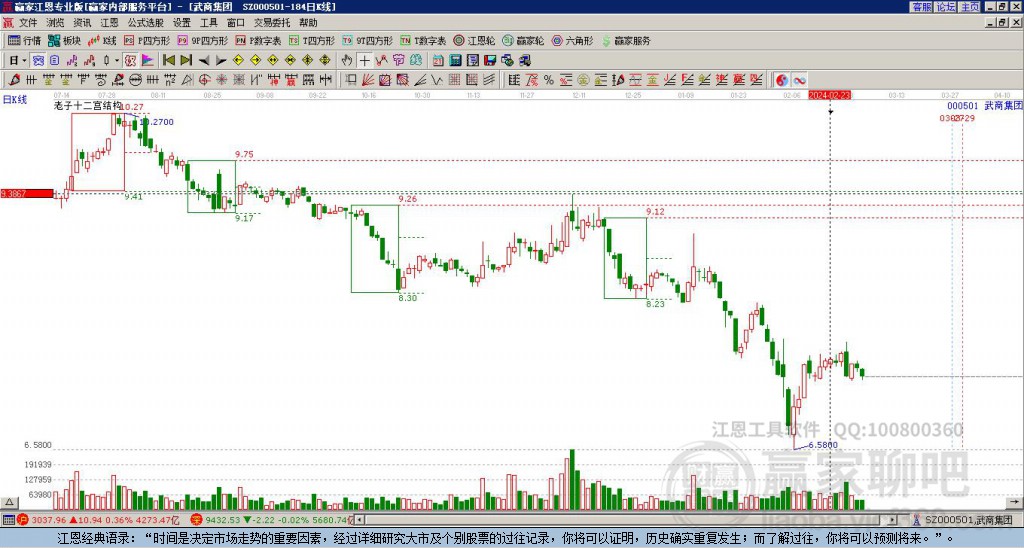Open the 赢家轮 wheel tool
The image size is (1024, 548).
click(523, 40)
